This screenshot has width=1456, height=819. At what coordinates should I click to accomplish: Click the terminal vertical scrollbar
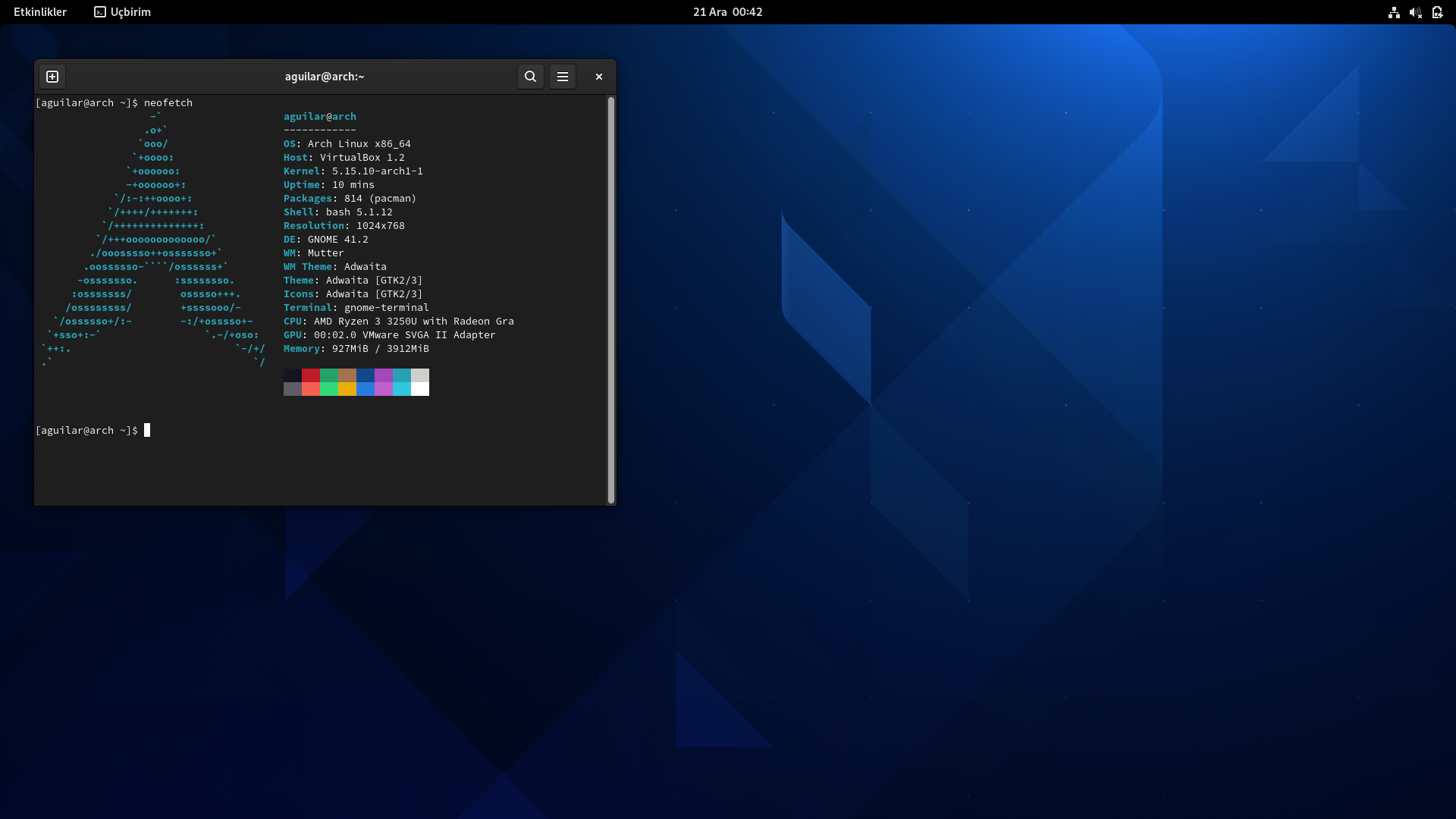(x=610, y=300)
